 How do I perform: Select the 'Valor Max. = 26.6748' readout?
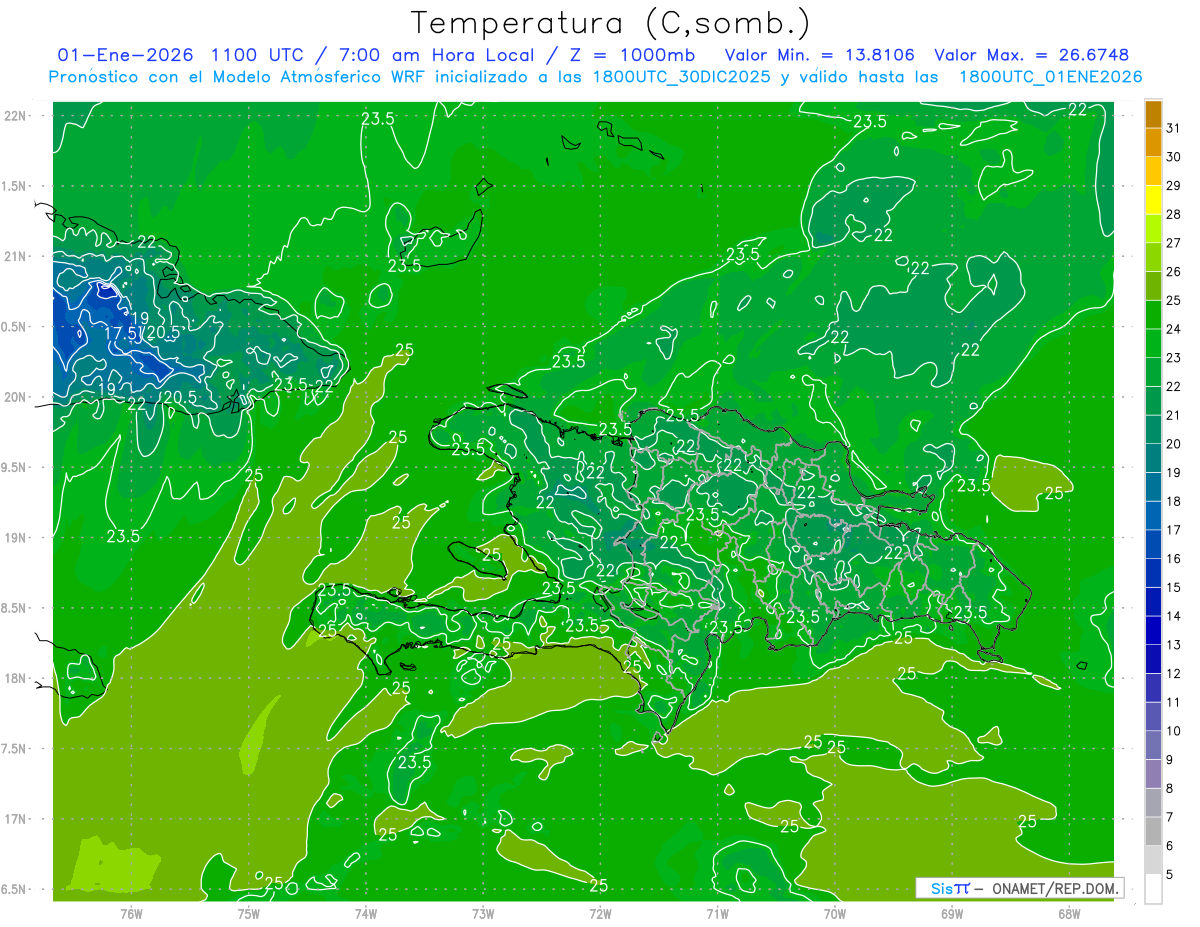[1032, 55]
